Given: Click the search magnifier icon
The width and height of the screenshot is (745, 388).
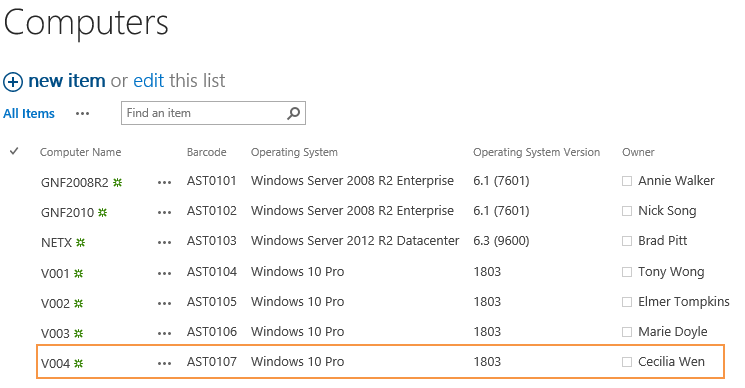Looking at the screenshot, I should click(294, 113).
